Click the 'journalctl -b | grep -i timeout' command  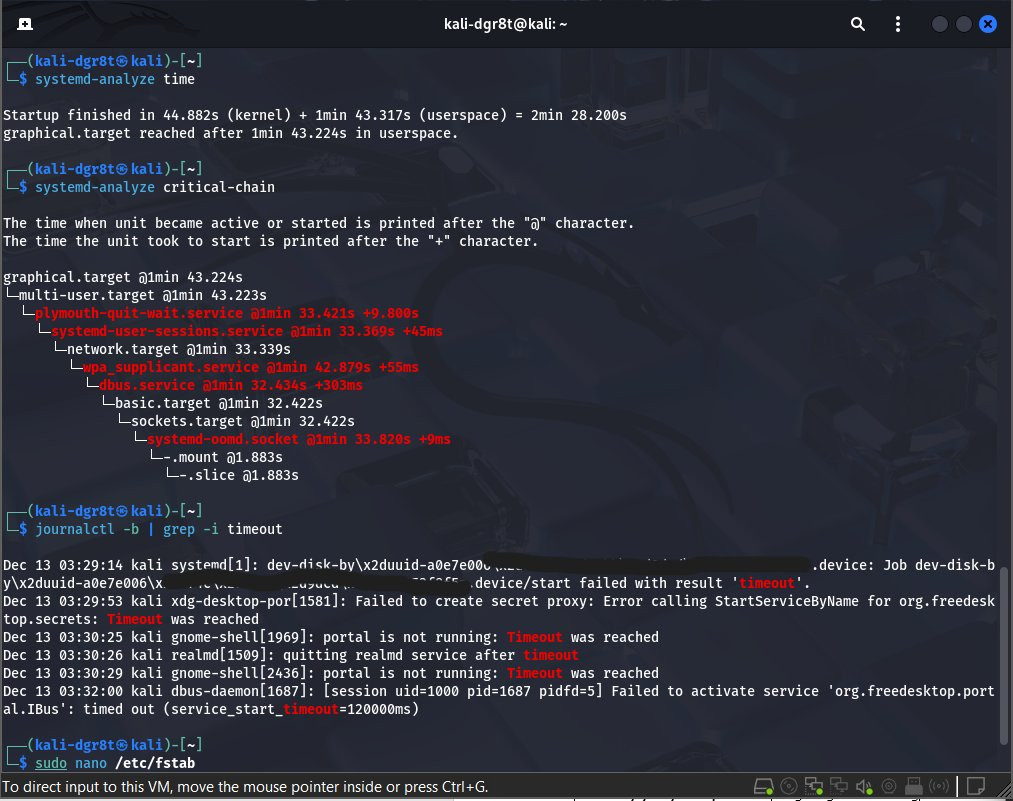tap(158, 530)
